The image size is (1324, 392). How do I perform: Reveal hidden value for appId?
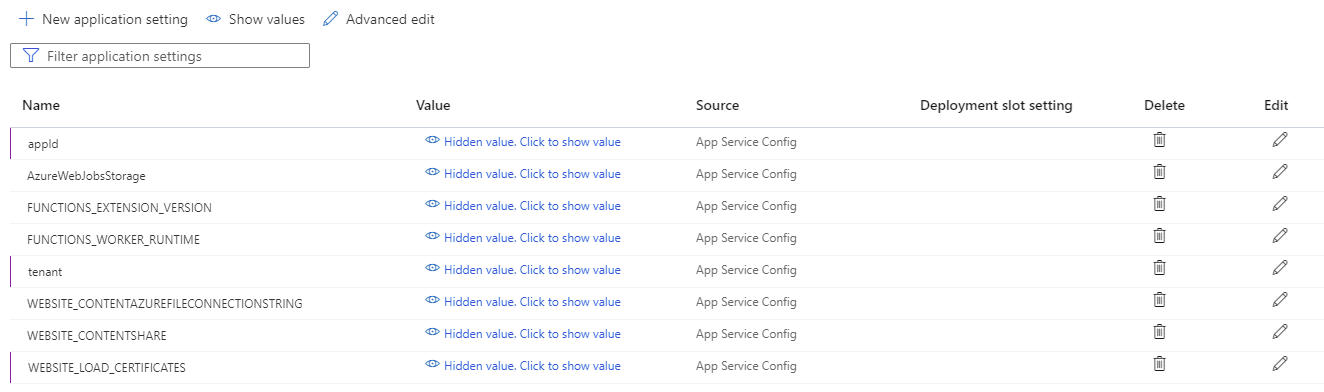(x=523, y=142)
